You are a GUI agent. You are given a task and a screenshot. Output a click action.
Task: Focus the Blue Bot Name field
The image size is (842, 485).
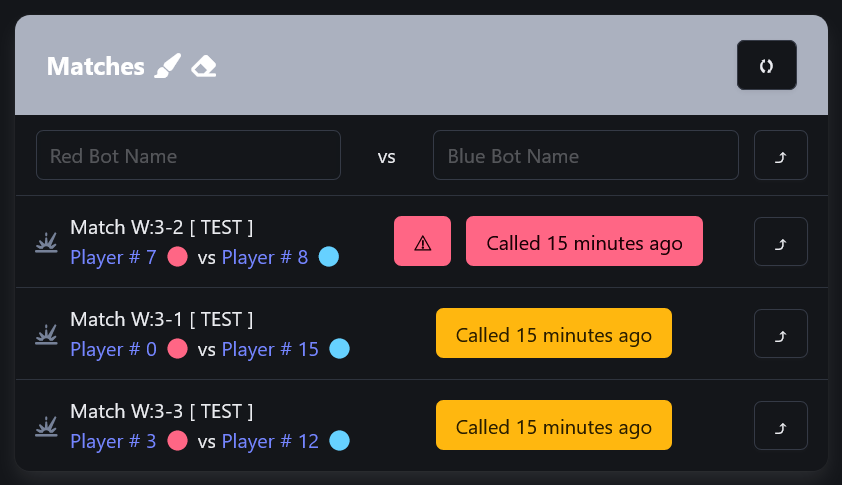point(586,155)
